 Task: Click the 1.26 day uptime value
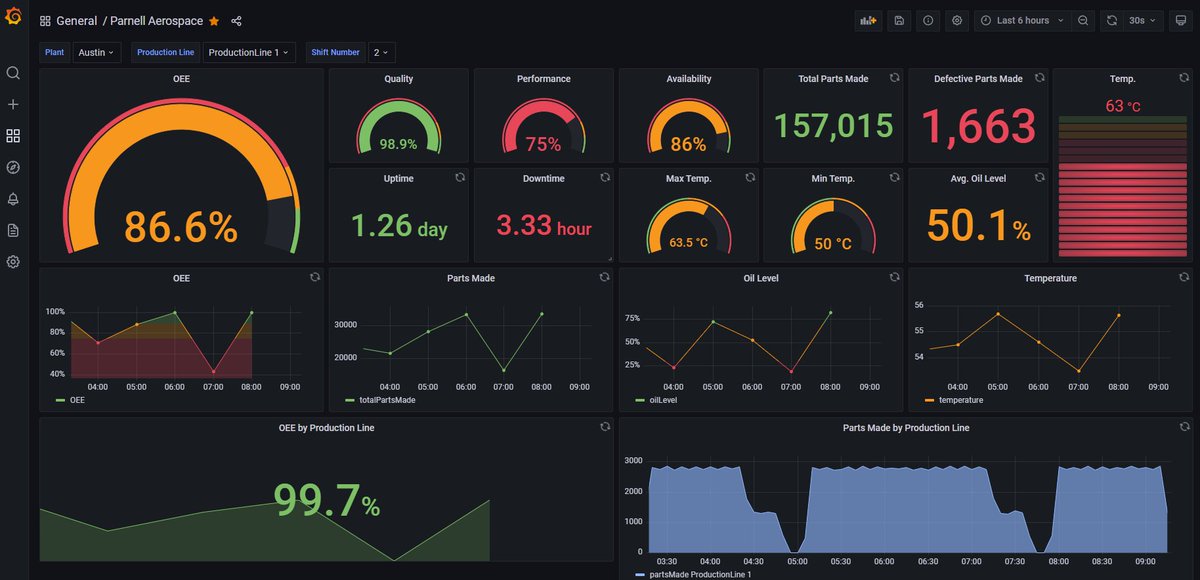pyautogui.click(x=399, y=226)
